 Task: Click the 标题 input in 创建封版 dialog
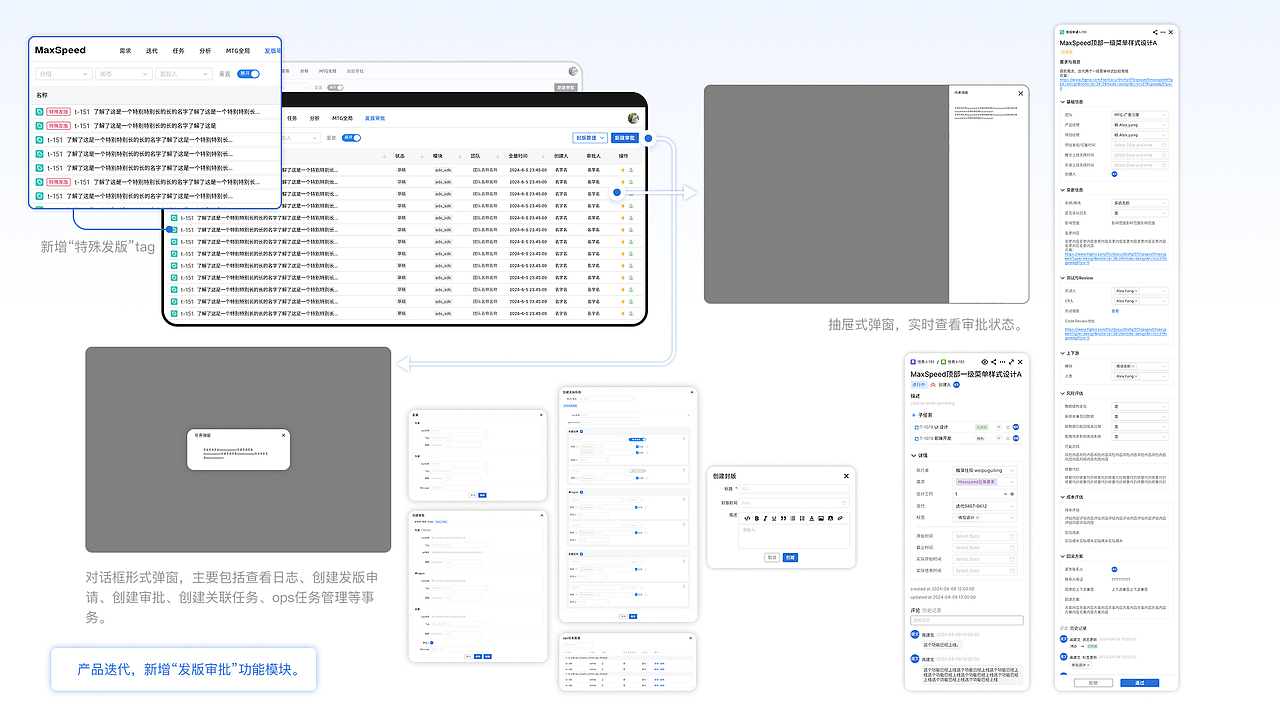(x=794, y=489)
